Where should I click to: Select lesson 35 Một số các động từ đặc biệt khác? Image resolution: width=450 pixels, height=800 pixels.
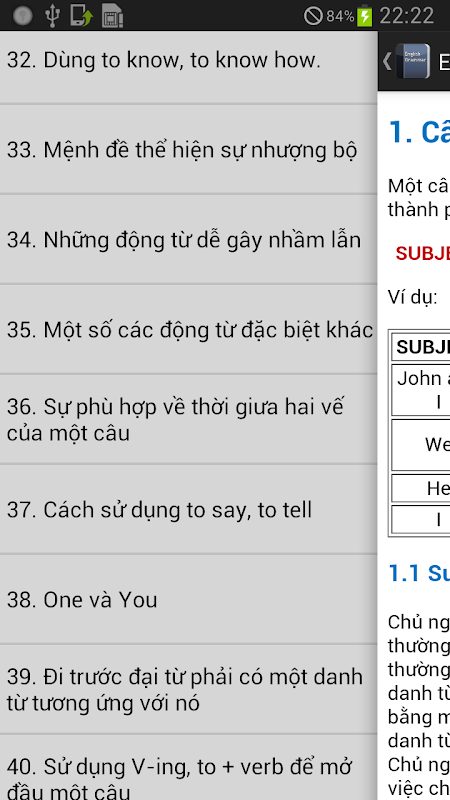188,329
